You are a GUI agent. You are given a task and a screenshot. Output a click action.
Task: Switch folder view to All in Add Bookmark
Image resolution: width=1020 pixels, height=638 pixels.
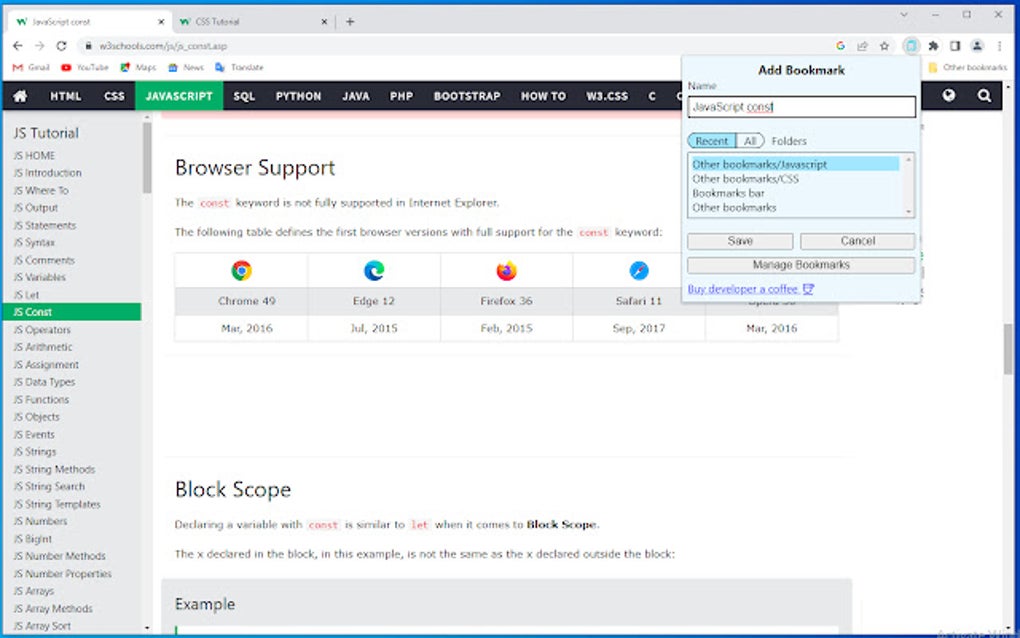click(x=751, y=141)
